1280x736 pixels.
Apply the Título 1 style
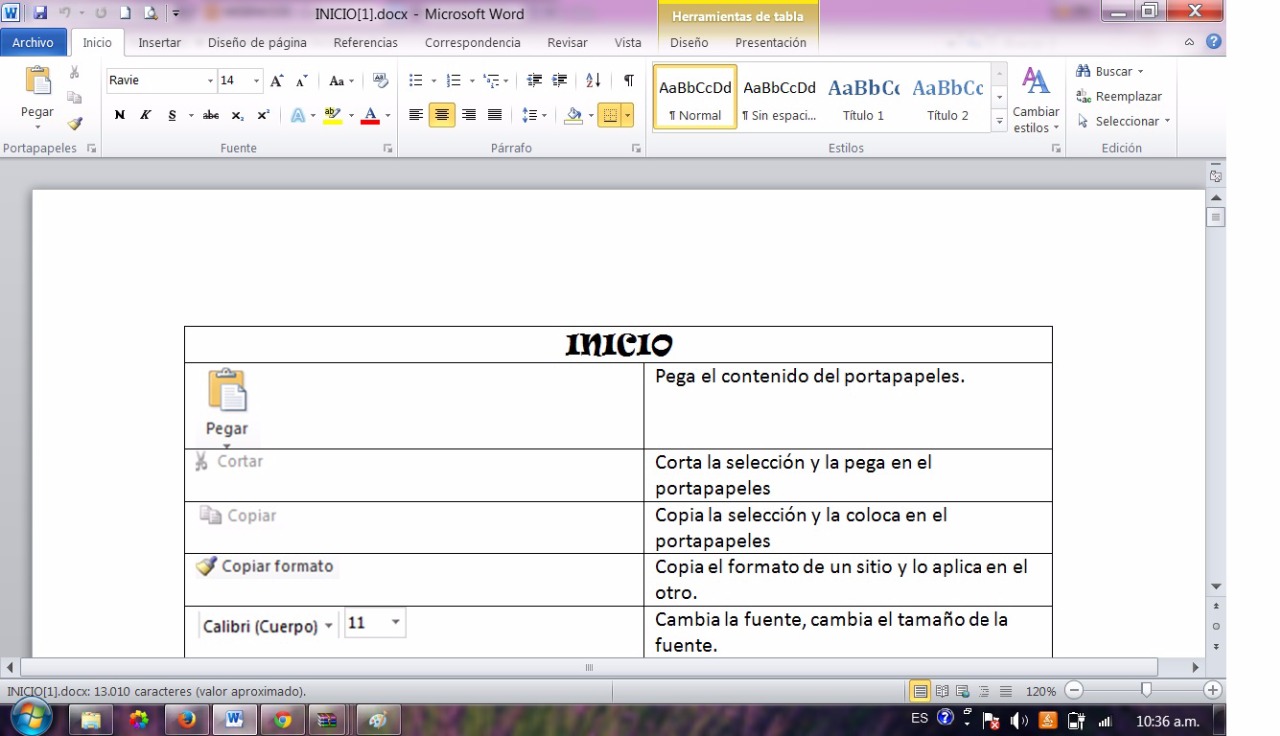pyautogui.click(x=863, y=100)
